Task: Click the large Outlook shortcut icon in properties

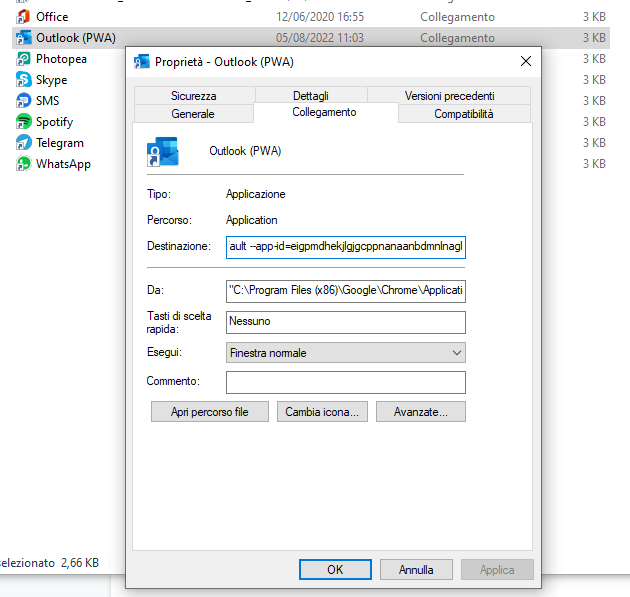Action: (x=163, y=151)
